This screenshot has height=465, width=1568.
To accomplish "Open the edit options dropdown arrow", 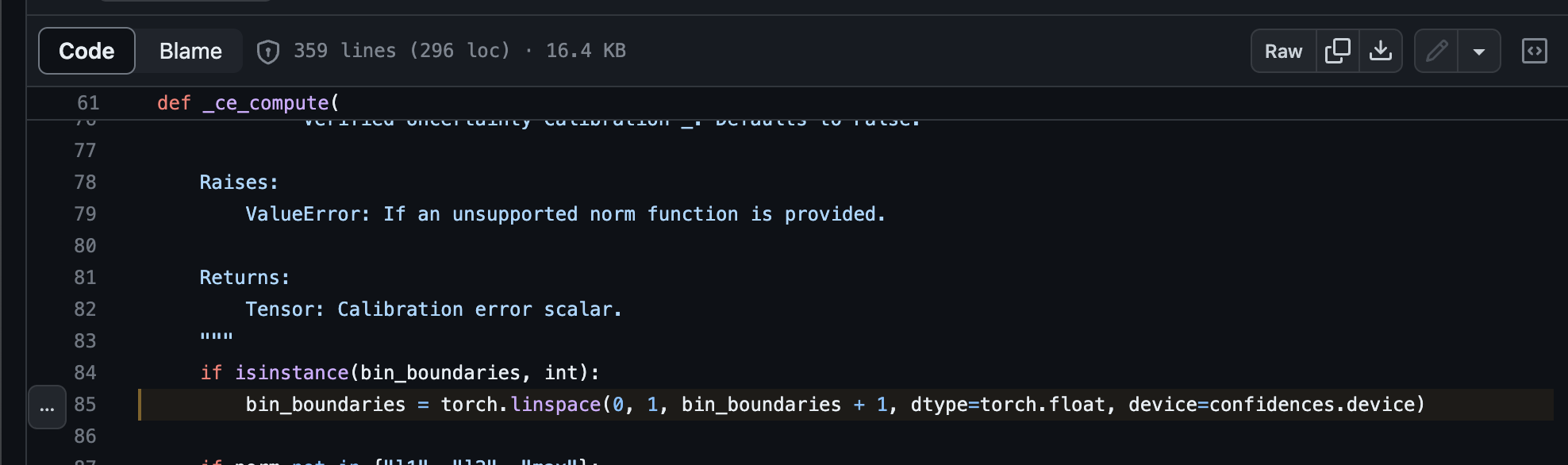I will click(x=1478, y=50).
